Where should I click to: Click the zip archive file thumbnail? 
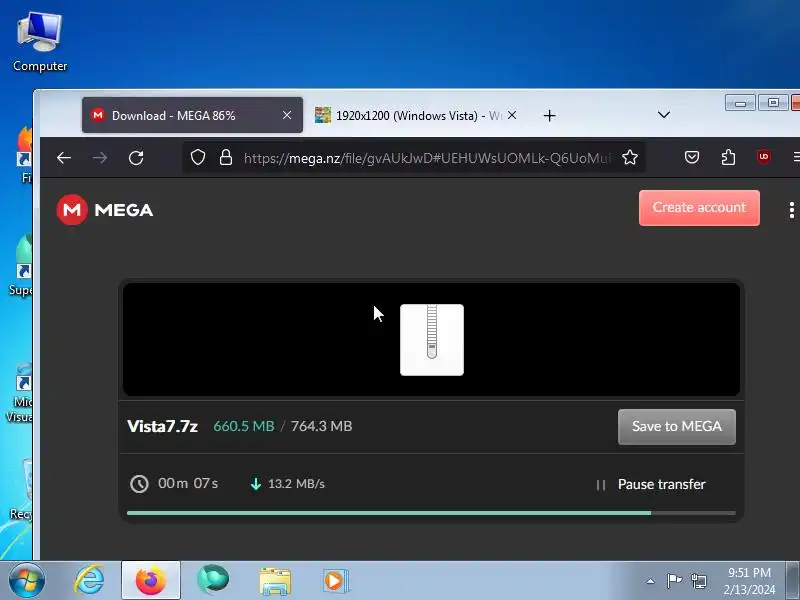click(432, 340)
